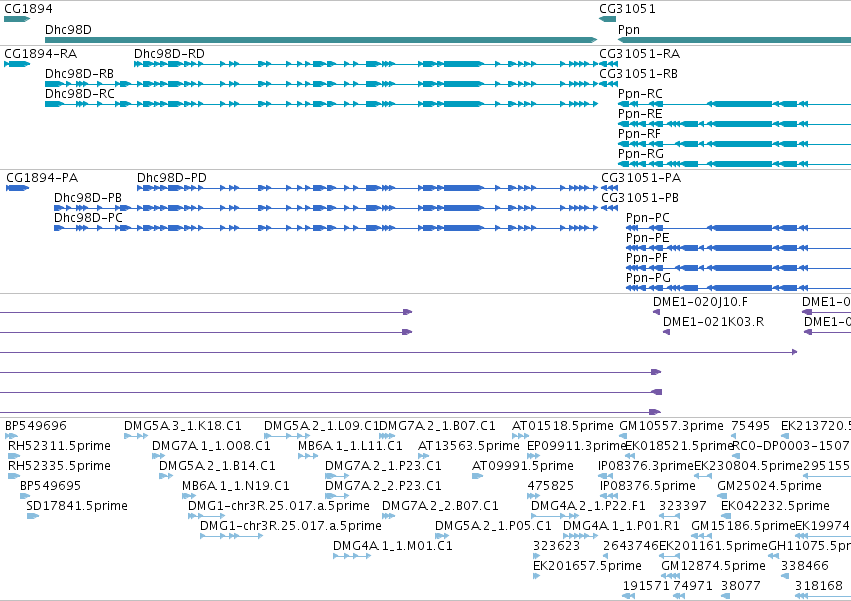Choose the Ppn-PE CDS label
This screenshot has height=601, width=851.
647,238
